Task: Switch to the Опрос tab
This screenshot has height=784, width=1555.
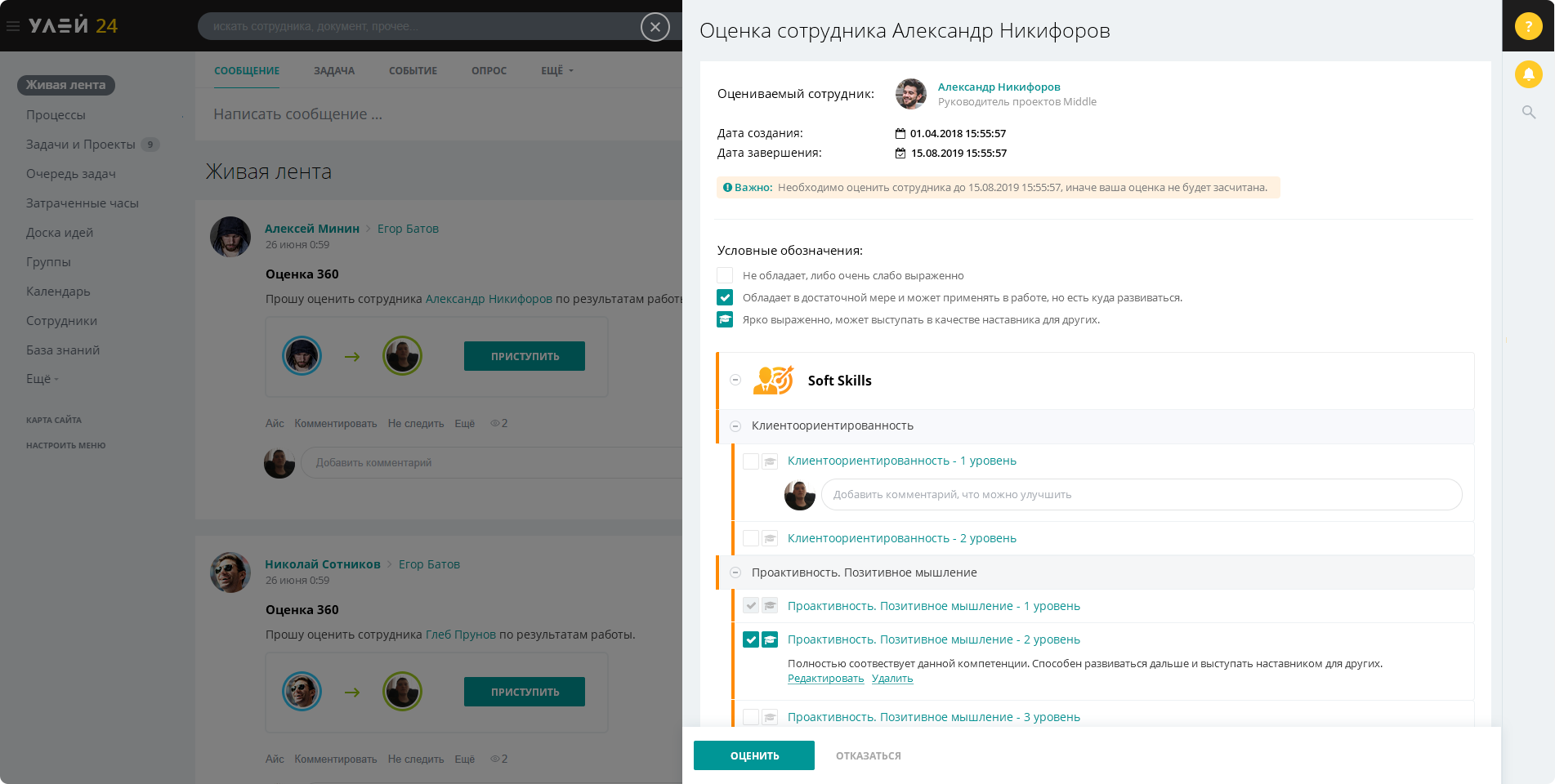Action: [x=489, y=71]
